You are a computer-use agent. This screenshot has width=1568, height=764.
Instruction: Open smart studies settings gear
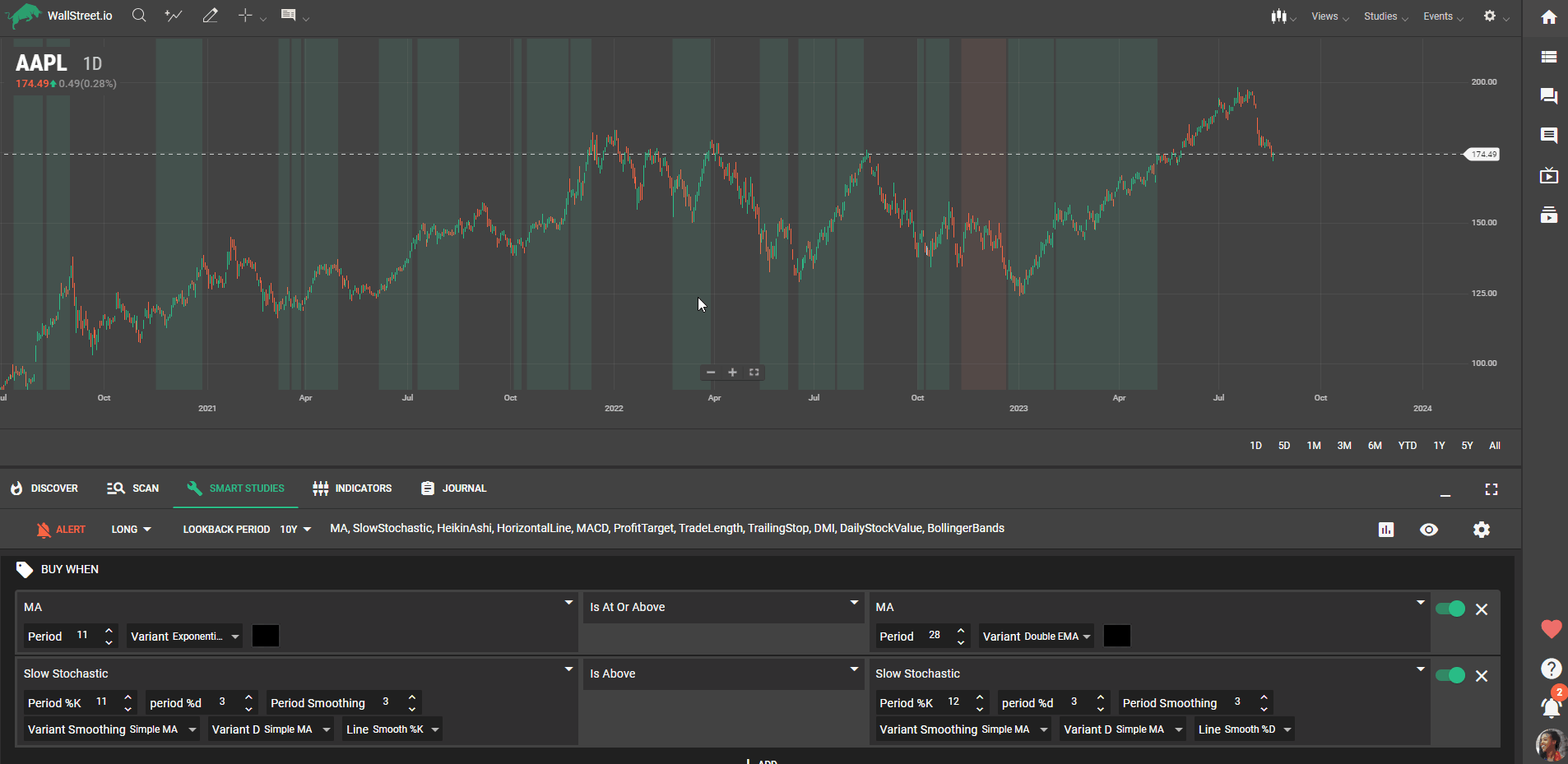[x=1481, y=530]
